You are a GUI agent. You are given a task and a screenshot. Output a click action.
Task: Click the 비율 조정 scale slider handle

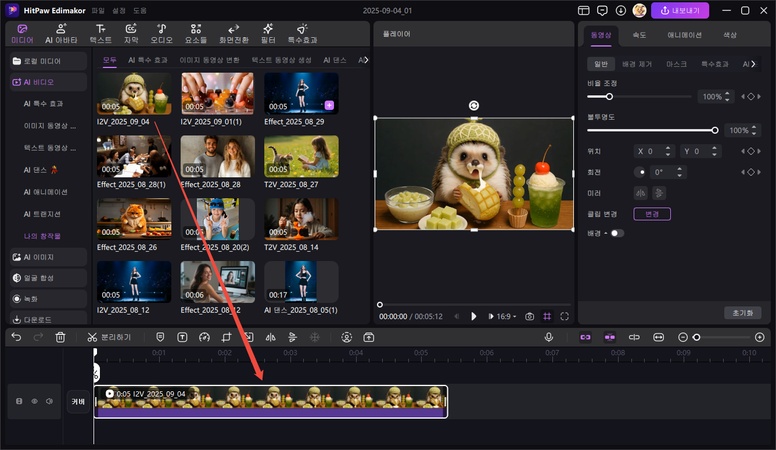pyautogui.click(x=609, y=97)
